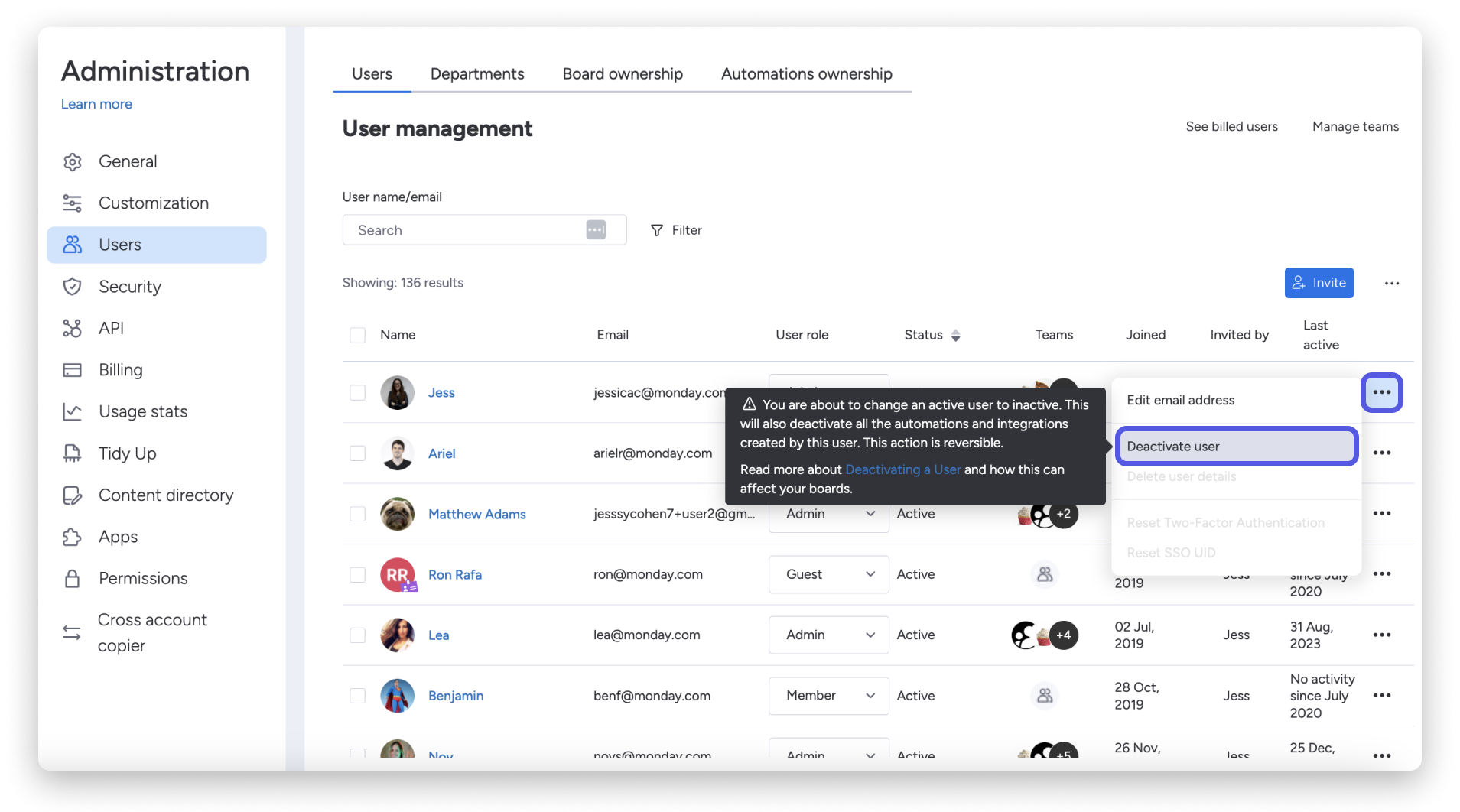Open Content directory icon

tap(72, 495)
